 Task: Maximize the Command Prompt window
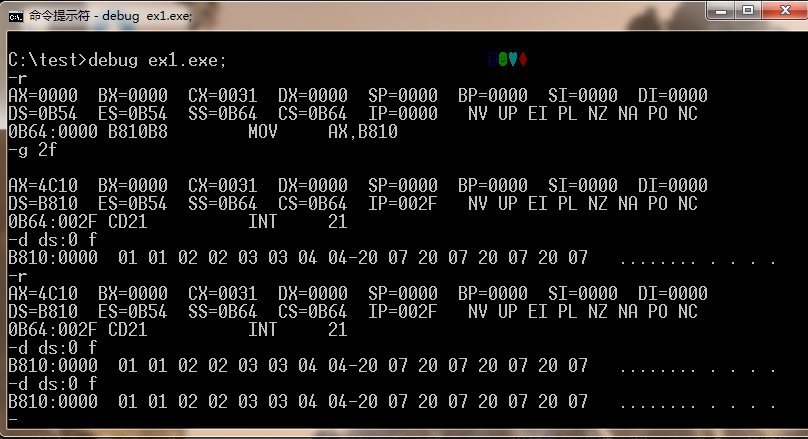coord(748,10)
